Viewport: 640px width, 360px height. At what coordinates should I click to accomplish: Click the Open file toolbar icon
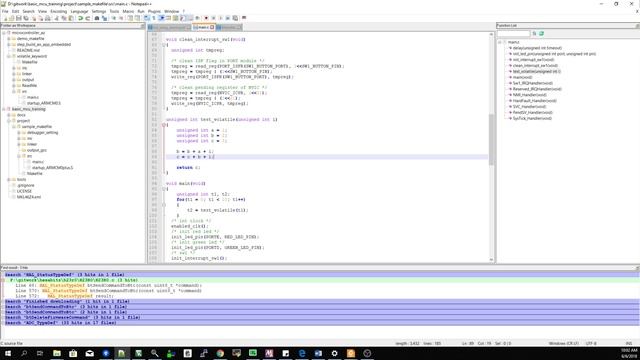[12, 18]
